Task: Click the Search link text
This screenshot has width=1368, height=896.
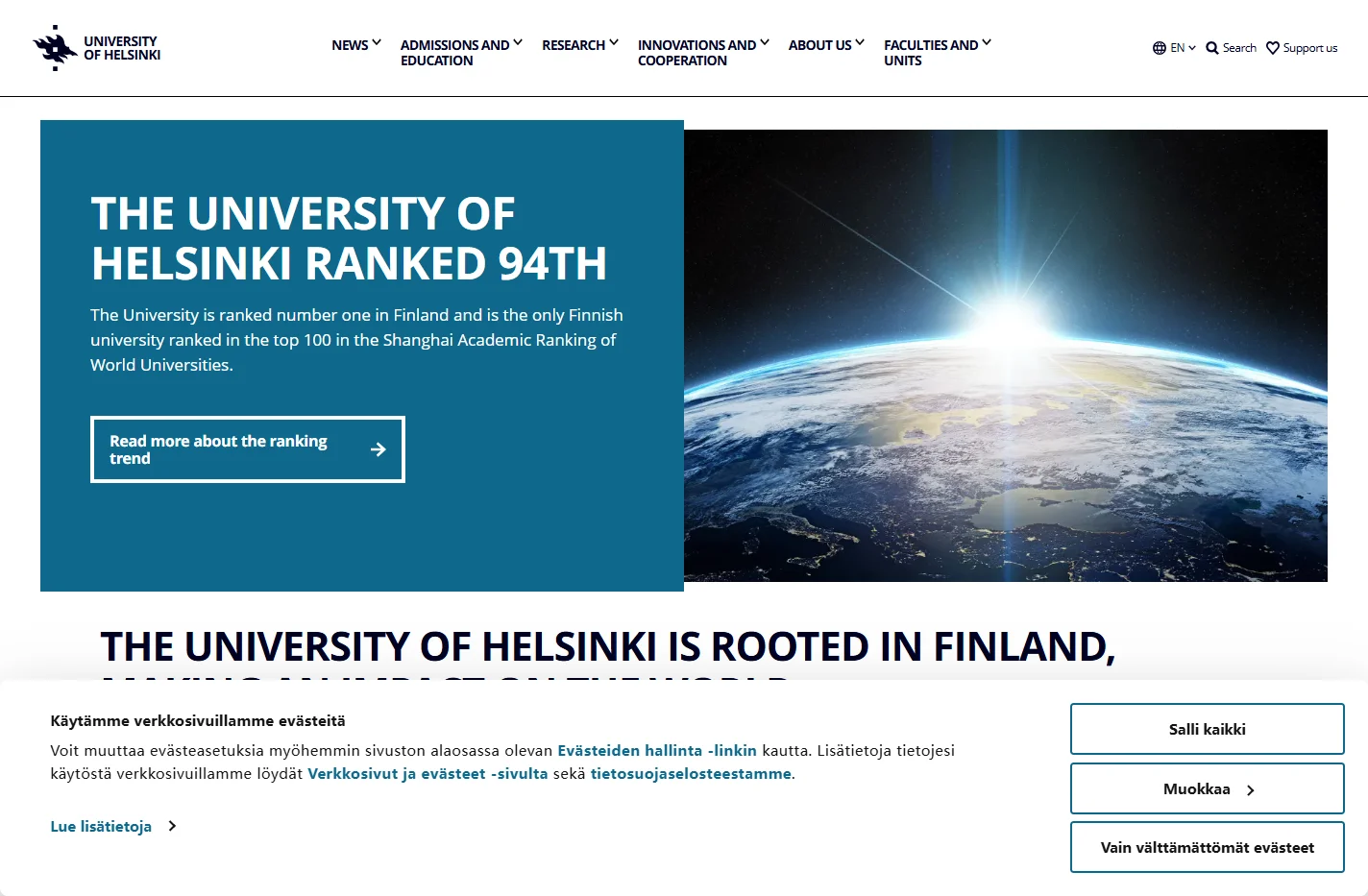Action: 1239,48
